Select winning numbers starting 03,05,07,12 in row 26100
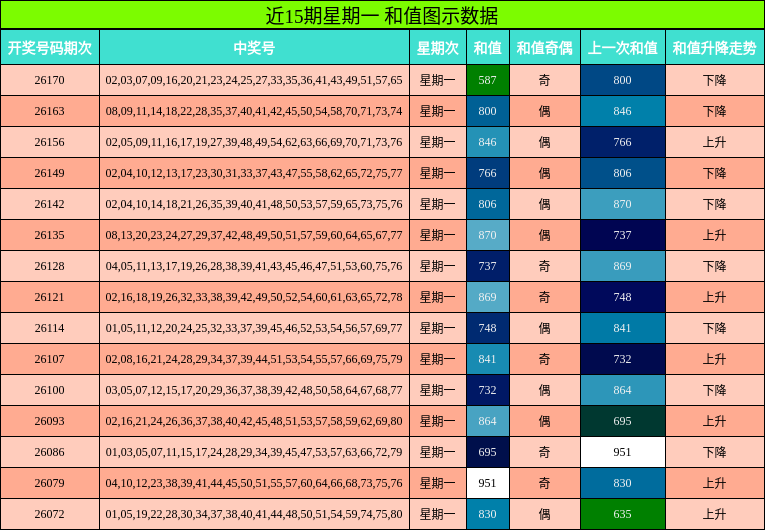 point(254,390)
